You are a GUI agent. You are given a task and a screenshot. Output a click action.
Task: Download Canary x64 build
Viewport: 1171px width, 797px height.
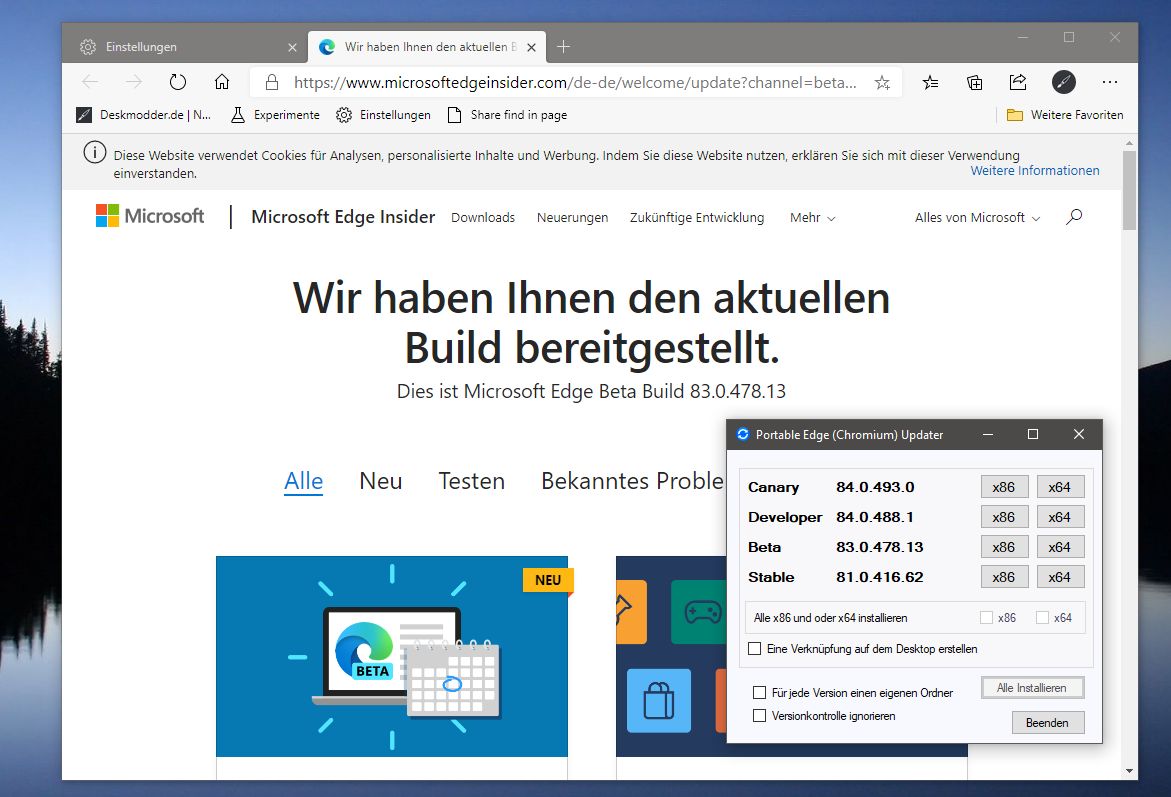point(1060,487)
